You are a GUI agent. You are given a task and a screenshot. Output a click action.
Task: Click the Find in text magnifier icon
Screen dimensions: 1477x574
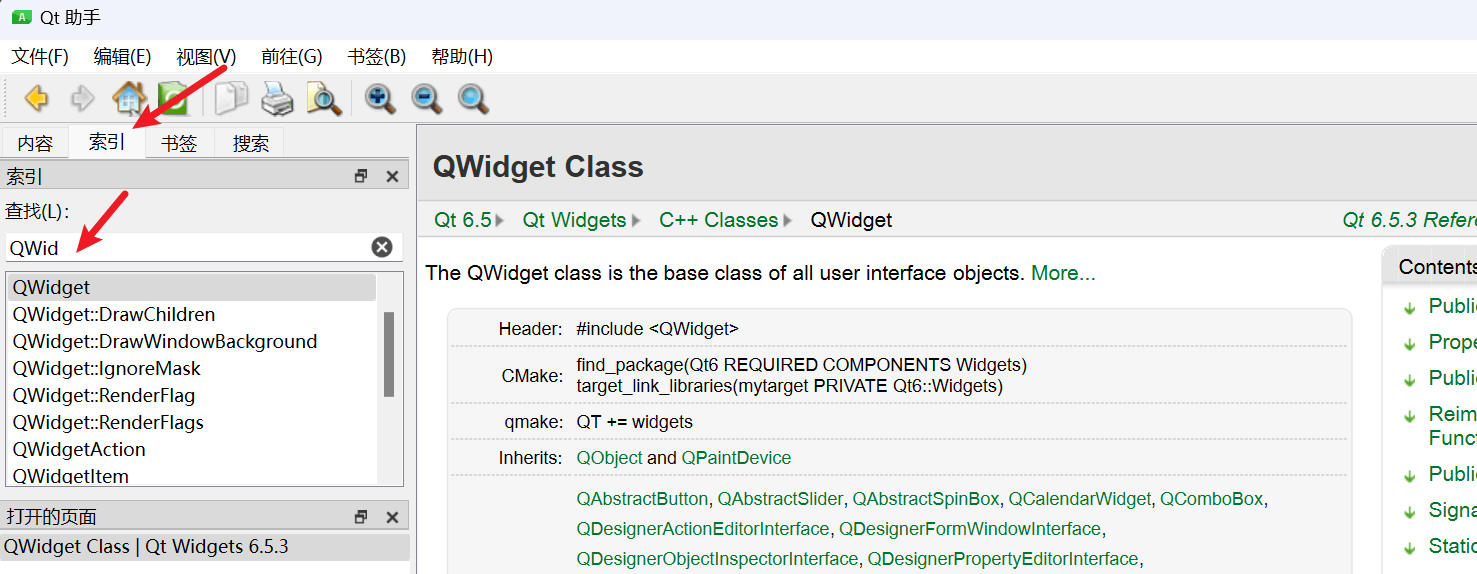(323, 98)
